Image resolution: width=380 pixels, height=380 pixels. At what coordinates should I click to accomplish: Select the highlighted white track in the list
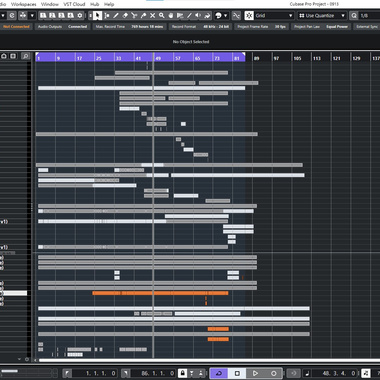[13, 293]
